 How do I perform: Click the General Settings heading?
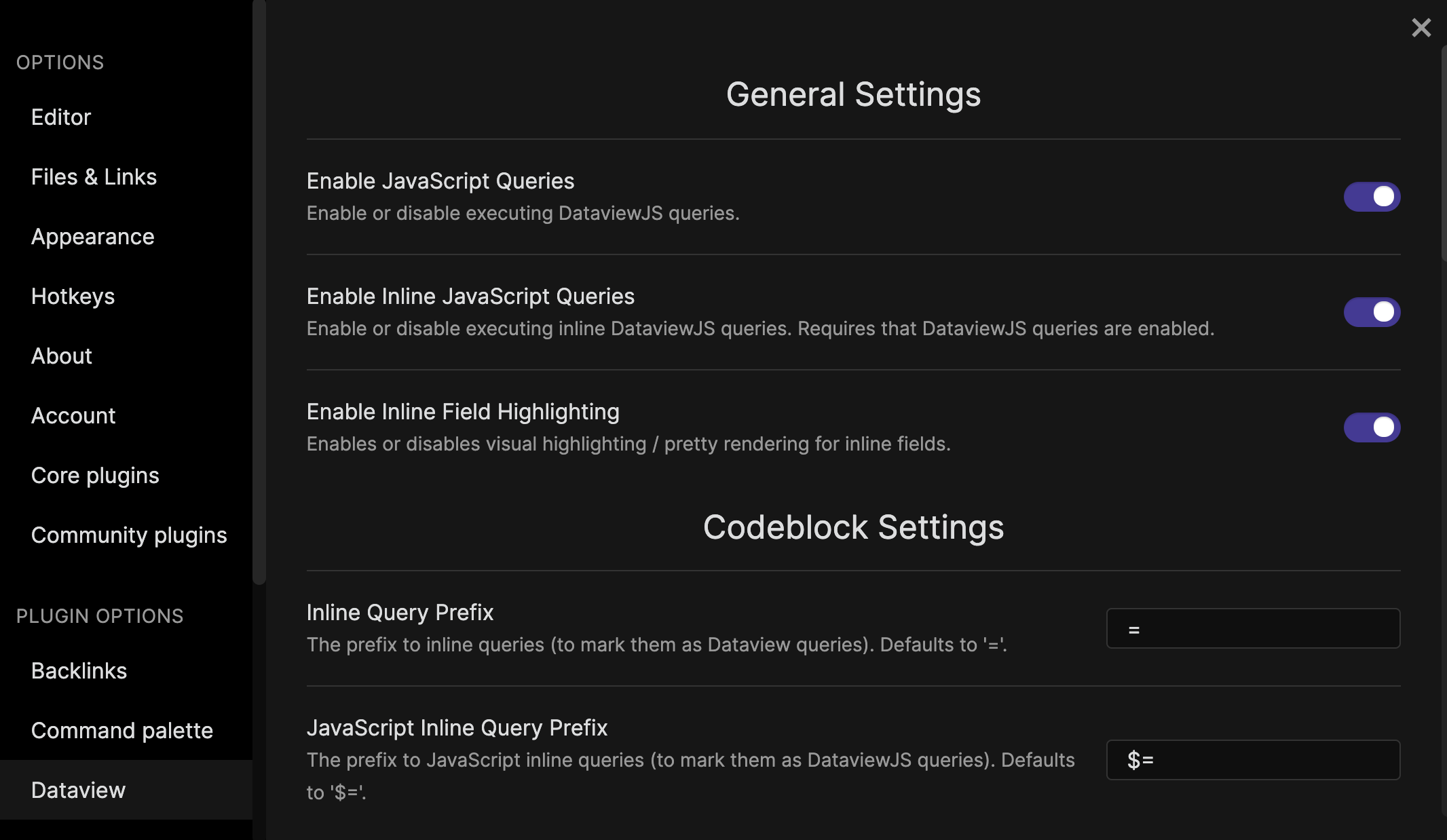pos(853,94)
